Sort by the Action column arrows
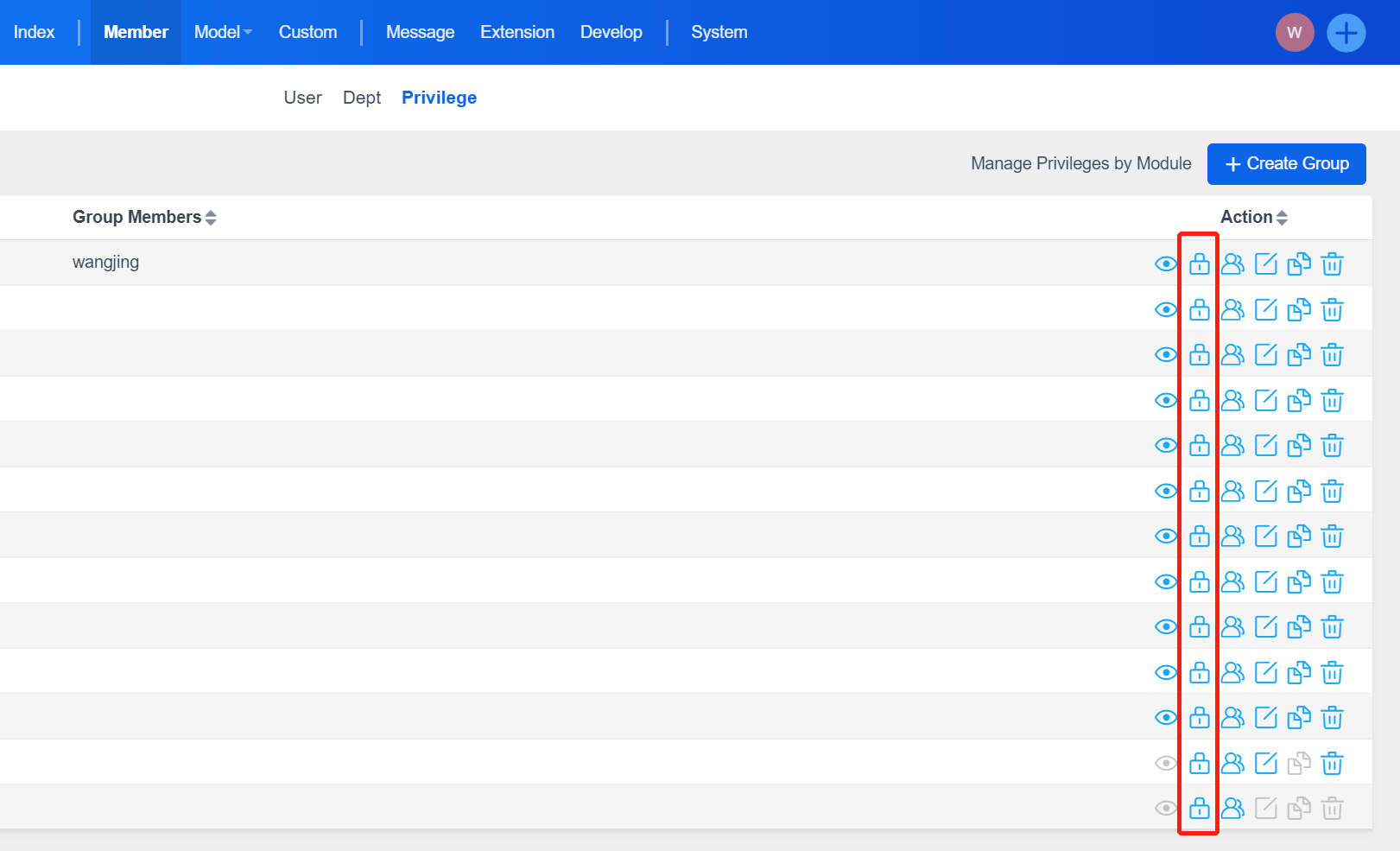The width and height of the screenshot is (1400, 851). 1282,218
